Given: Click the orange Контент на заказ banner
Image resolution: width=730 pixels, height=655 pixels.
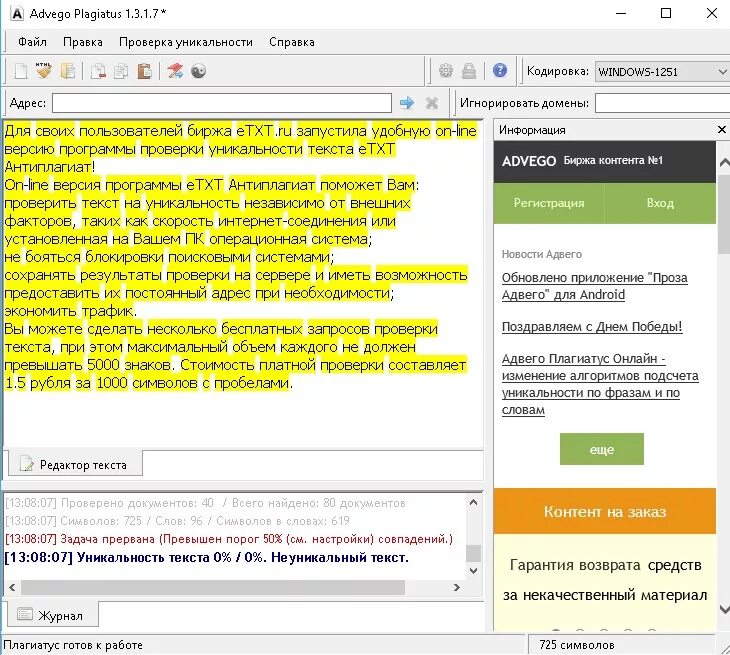Looking at the screenshot, I should coord(605,511).
